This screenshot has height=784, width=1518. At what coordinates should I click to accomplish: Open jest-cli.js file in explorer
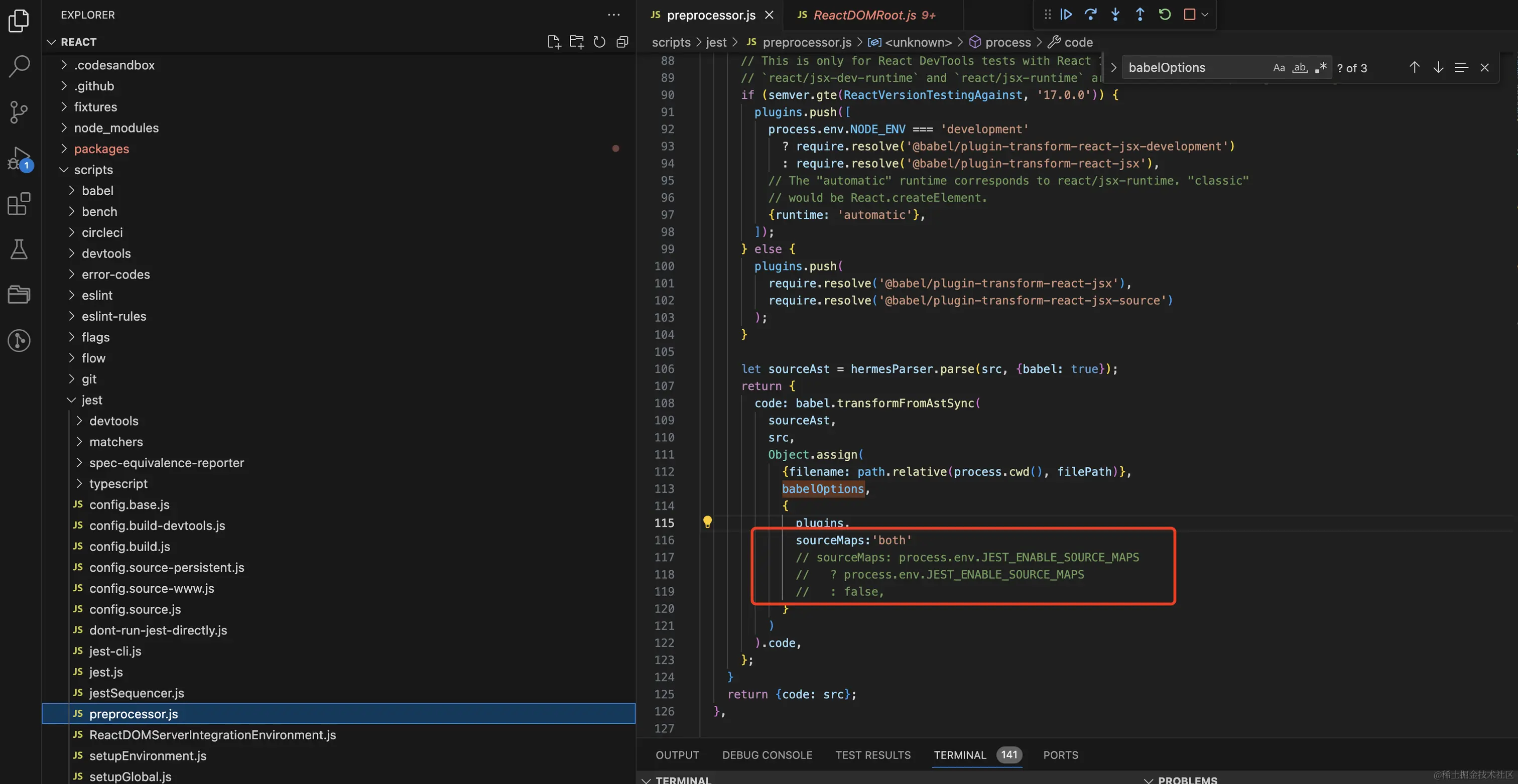115,651
